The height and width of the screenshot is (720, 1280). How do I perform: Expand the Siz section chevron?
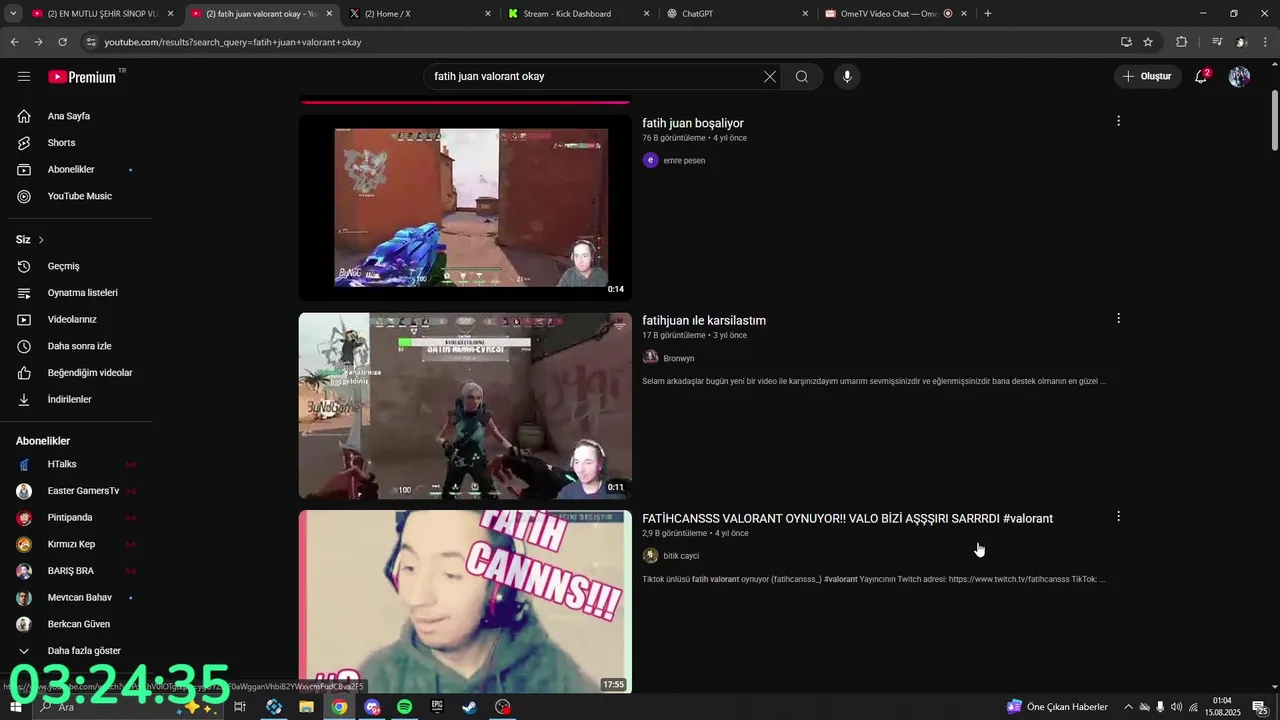click(x=41, y=240)
